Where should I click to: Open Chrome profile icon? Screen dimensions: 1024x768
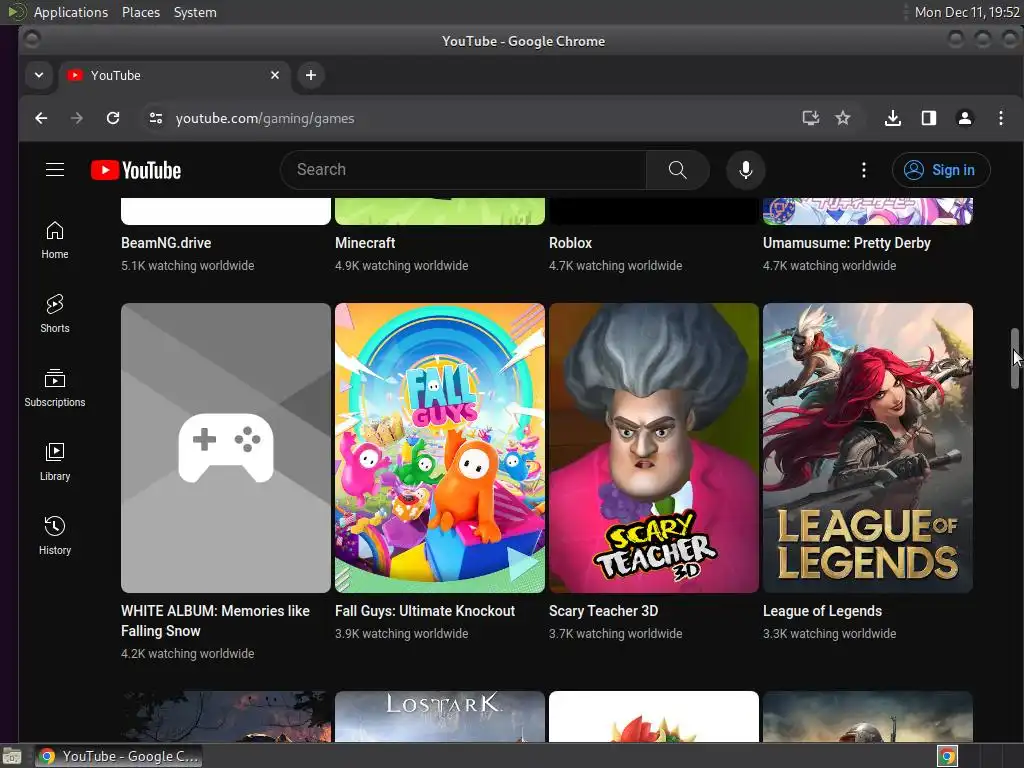[x=965, y=118]
